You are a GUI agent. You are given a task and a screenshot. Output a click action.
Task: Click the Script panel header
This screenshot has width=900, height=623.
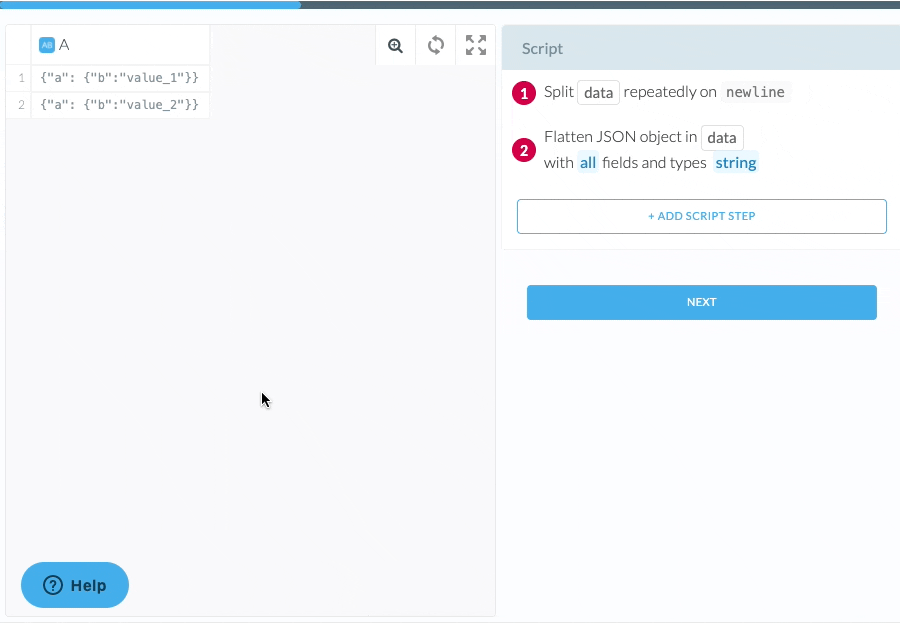pos(700,48)
